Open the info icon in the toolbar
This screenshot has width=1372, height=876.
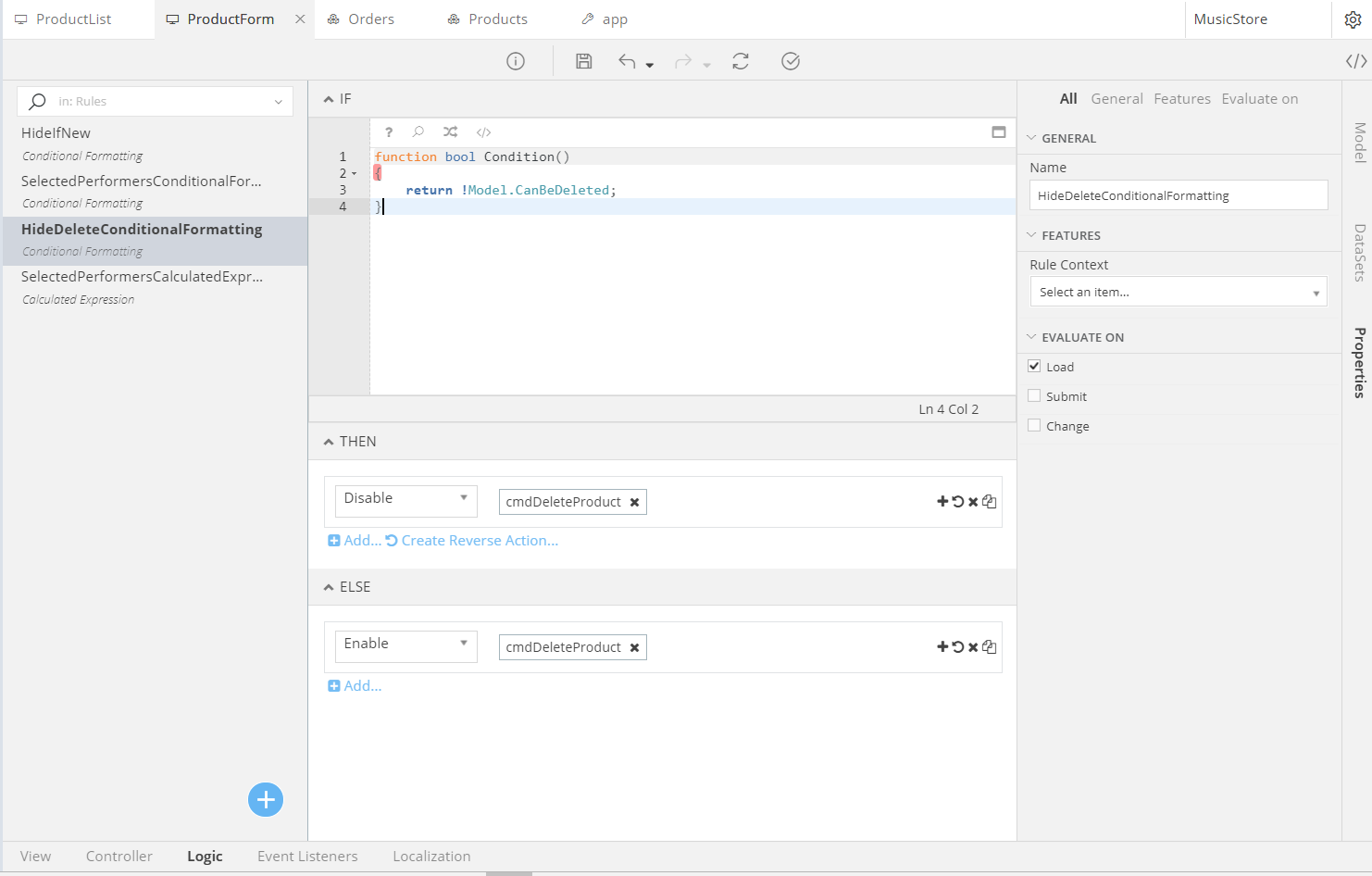516,61
